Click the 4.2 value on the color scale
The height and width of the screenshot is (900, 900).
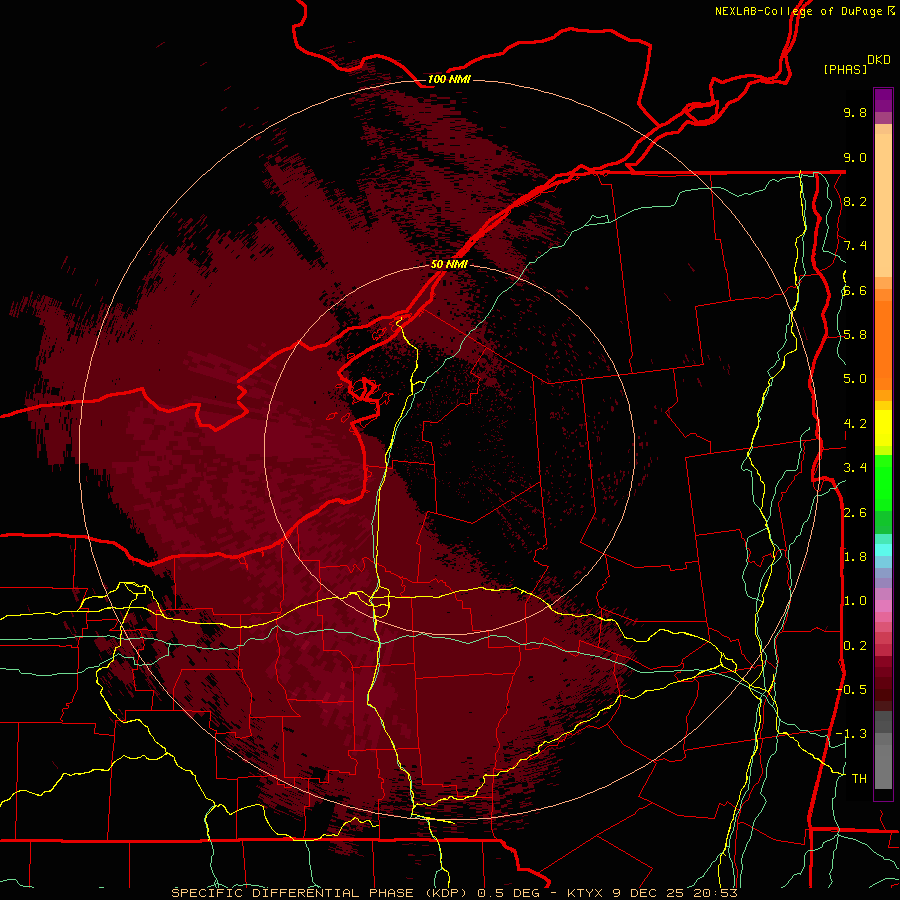pos(855,424)
